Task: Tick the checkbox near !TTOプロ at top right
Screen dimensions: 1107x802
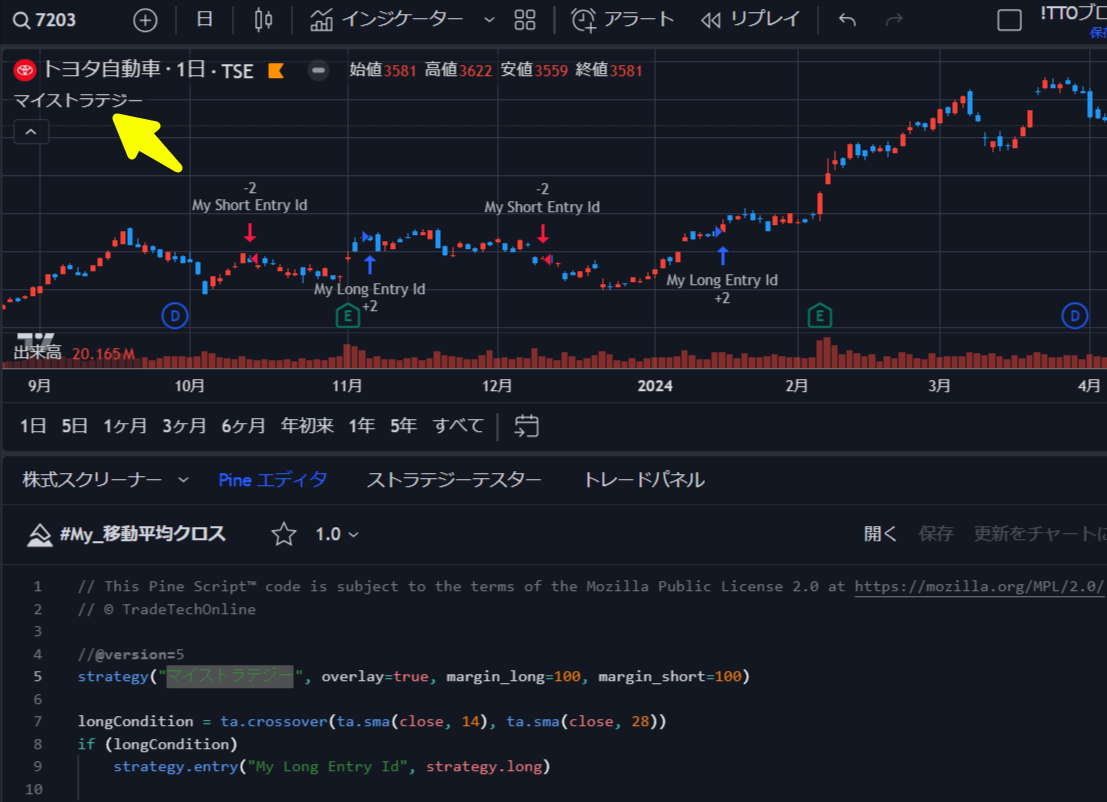Action: tap(1009, 19)
